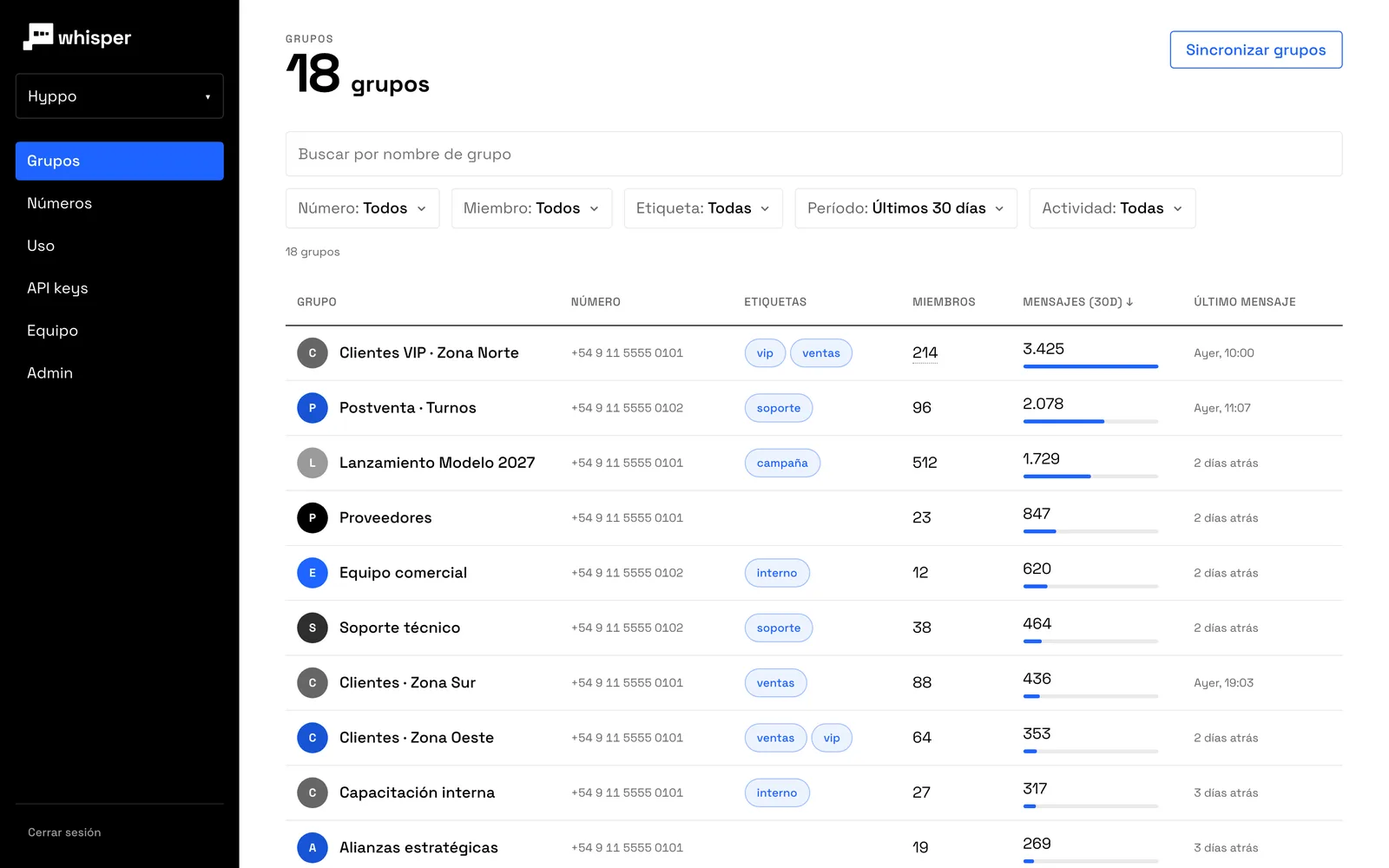Image resolution: width=1389 pixels, height=868 pixels.
Task: Click the Miembros column header
Action: 944,302
